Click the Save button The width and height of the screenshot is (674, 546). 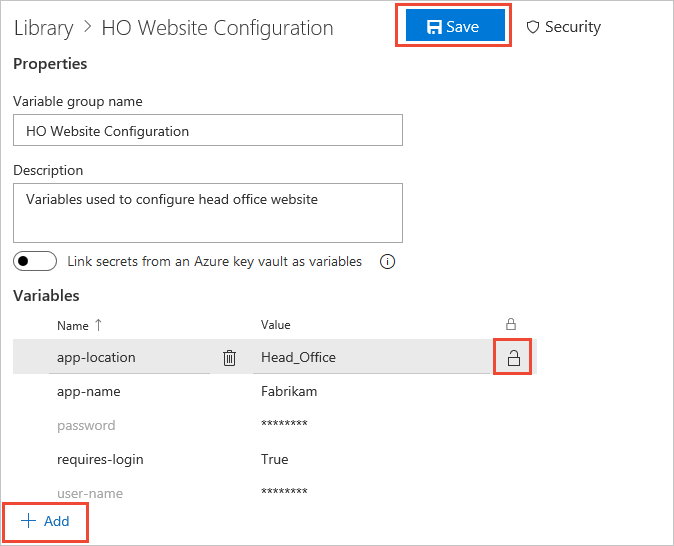click(x=454, y=27)
